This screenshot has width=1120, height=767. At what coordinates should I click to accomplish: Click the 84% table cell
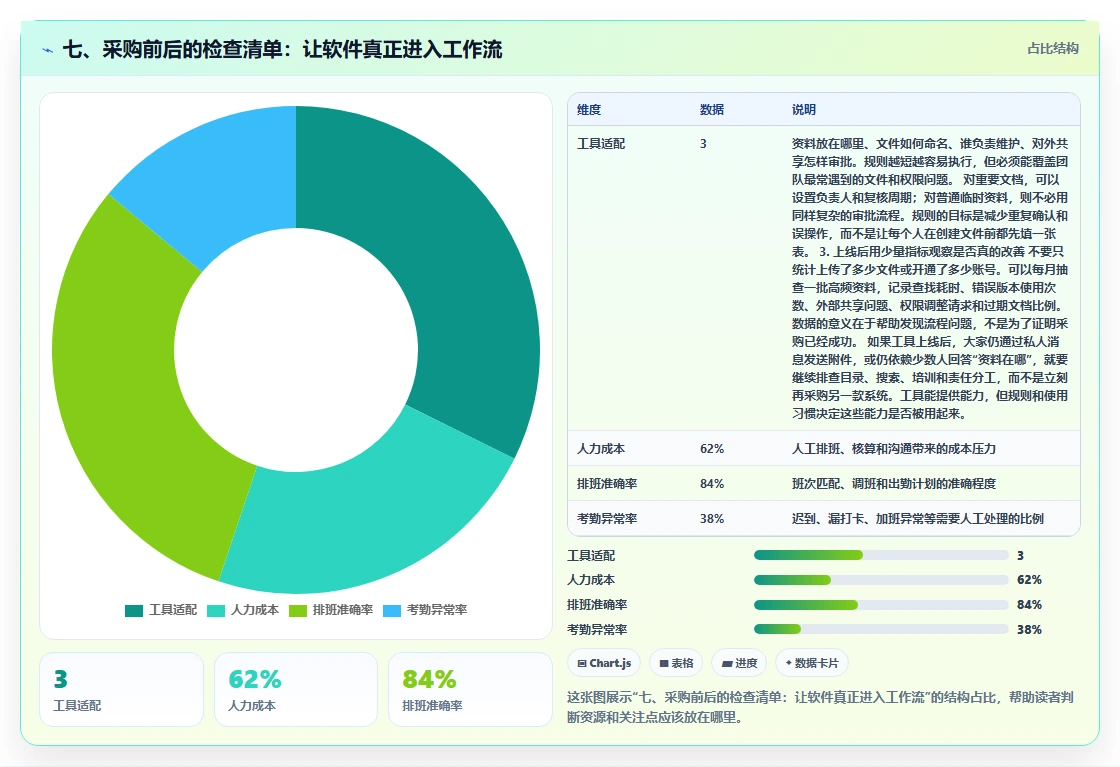[712, 484]
